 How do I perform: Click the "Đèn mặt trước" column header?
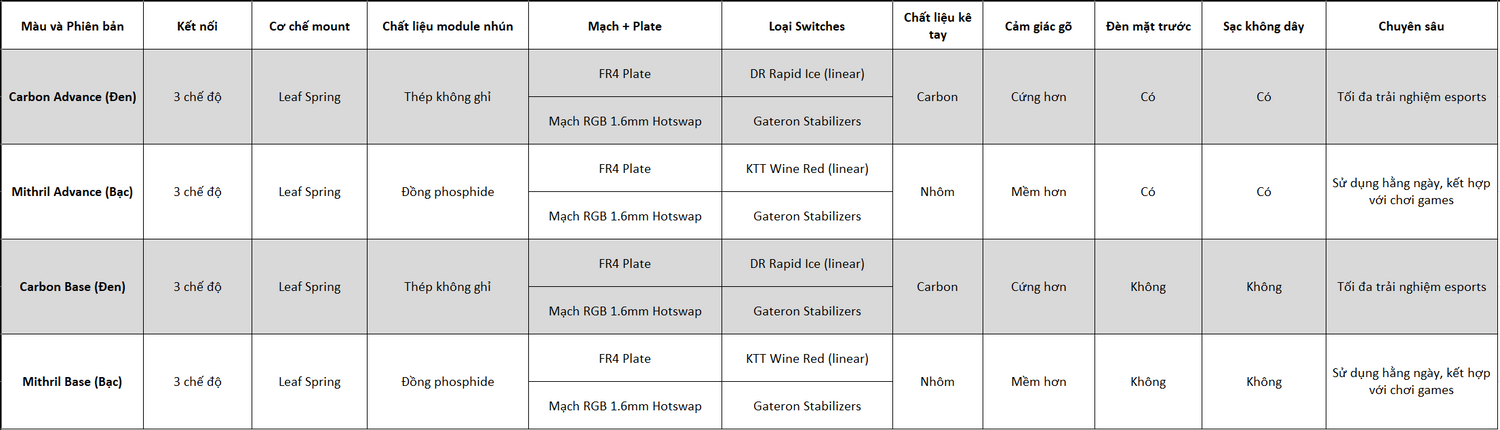tap(1148, 26)
